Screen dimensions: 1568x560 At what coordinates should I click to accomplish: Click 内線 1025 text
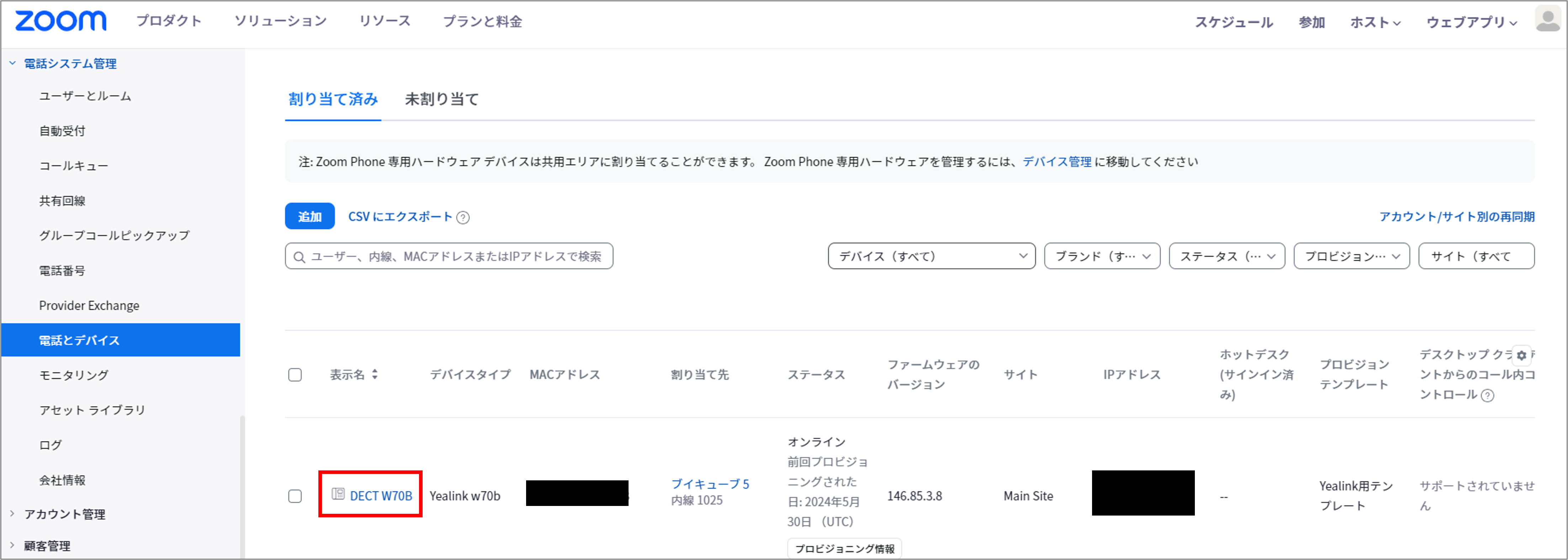(696, 500)
